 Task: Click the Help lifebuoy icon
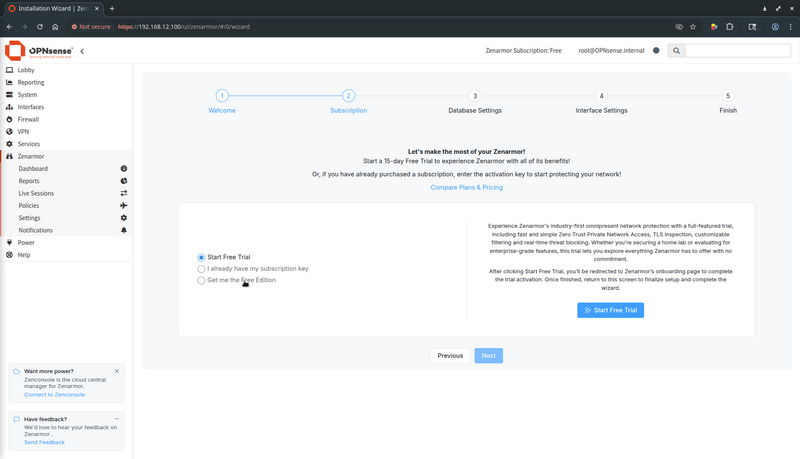point(9,254)
